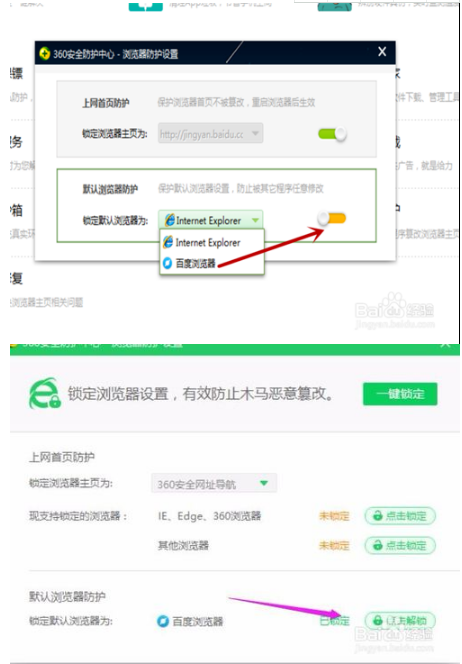Toggle the green homepage protection switch
Screen dimensions: 462x664
point(332,134)
